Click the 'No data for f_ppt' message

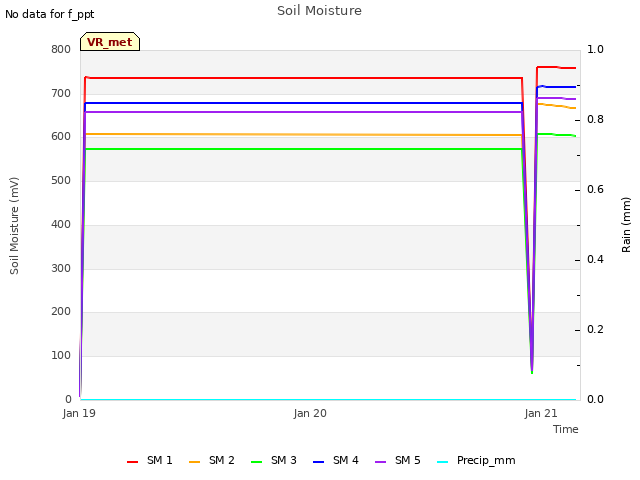[x=50, y=14]
